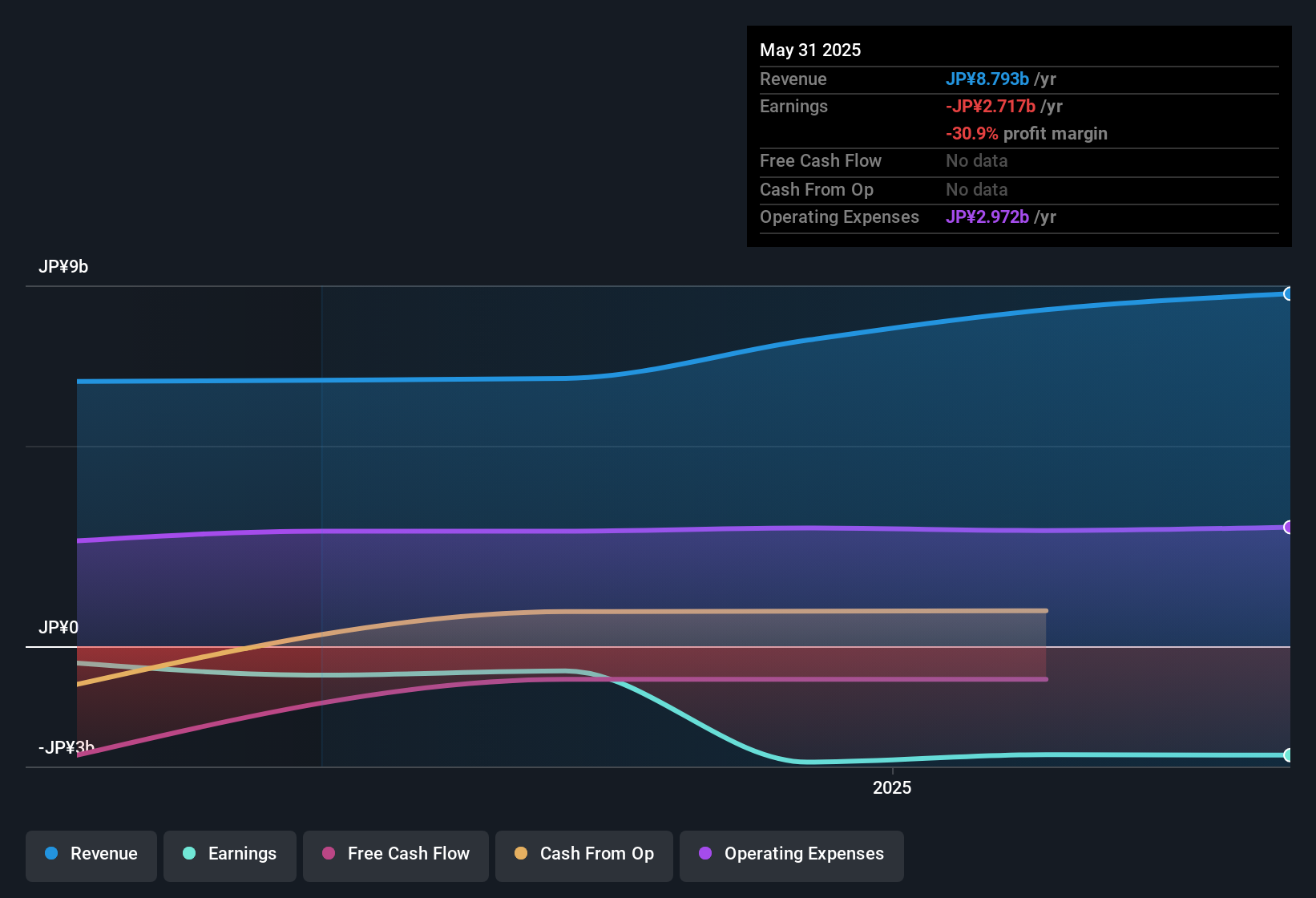This screenshot has height=898, width=1316.
Task: Select the Revenue end-of-line data point
Action: pyautogui.click(x=1288, y=293)
